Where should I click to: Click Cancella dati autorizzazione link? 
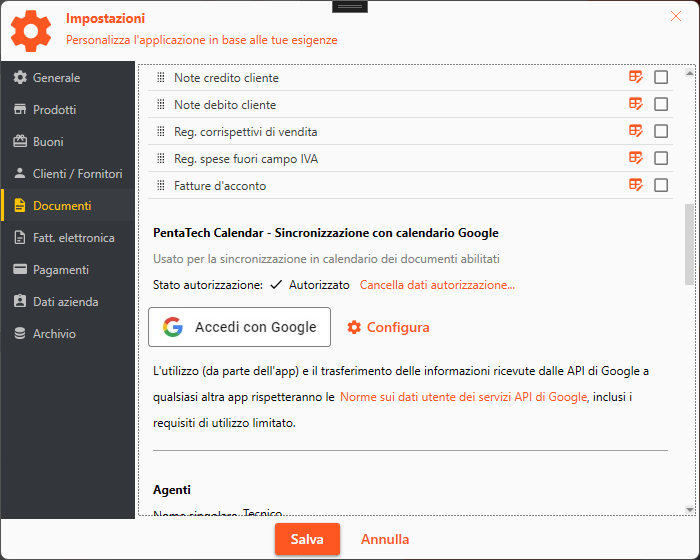(437, 285)
